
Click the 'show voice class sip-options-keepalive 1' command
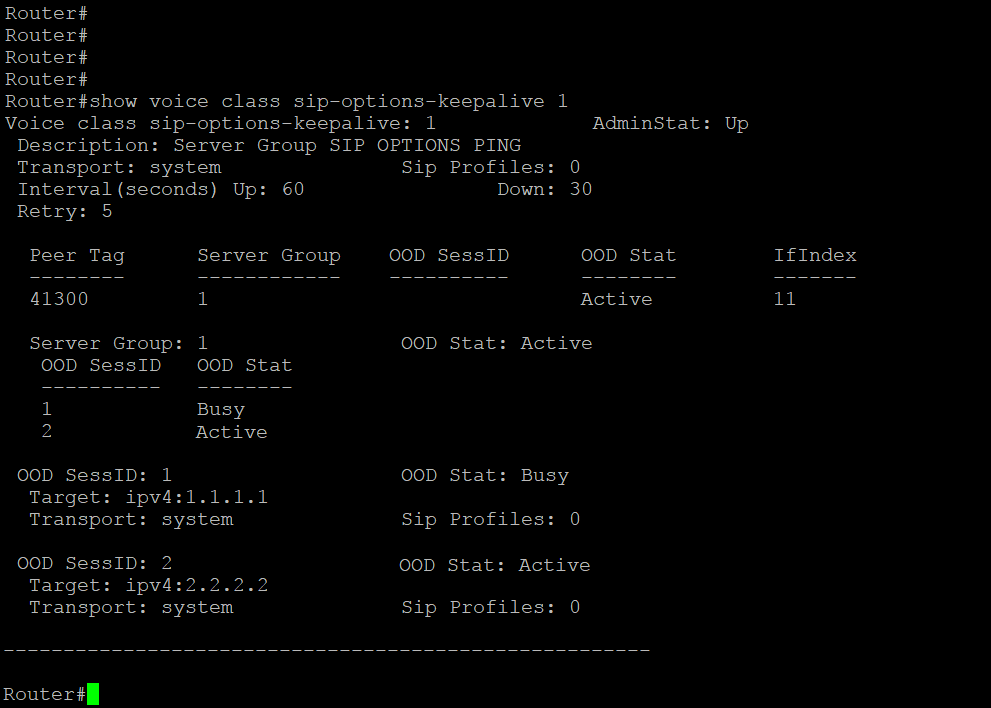[329, 102]
